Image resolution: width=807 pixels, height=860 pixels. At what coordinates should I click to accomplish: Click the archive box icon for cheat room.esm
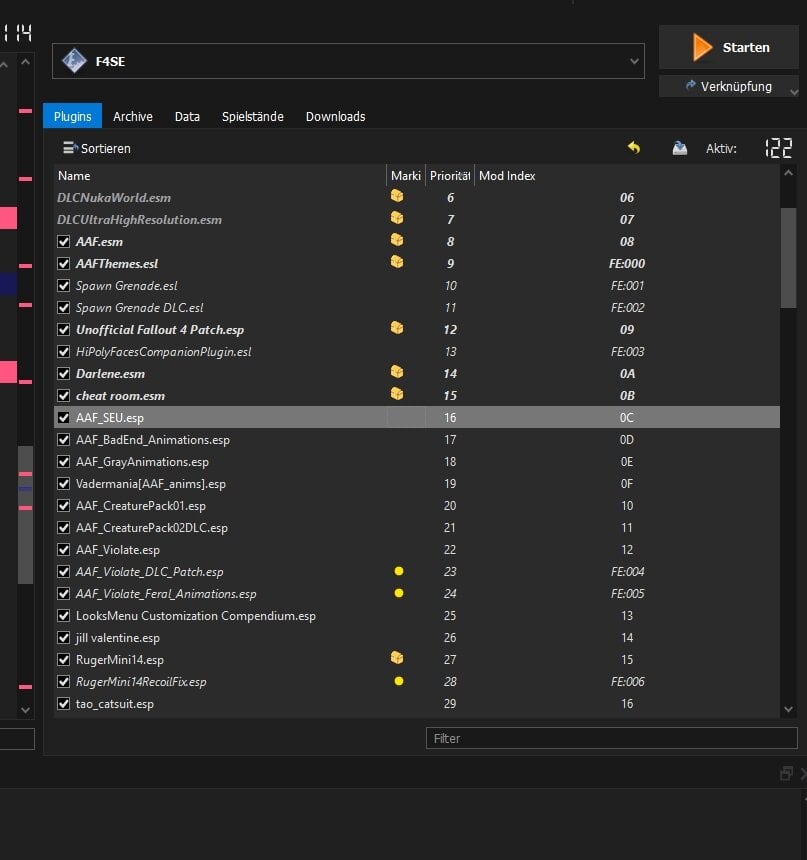(397, 394)
